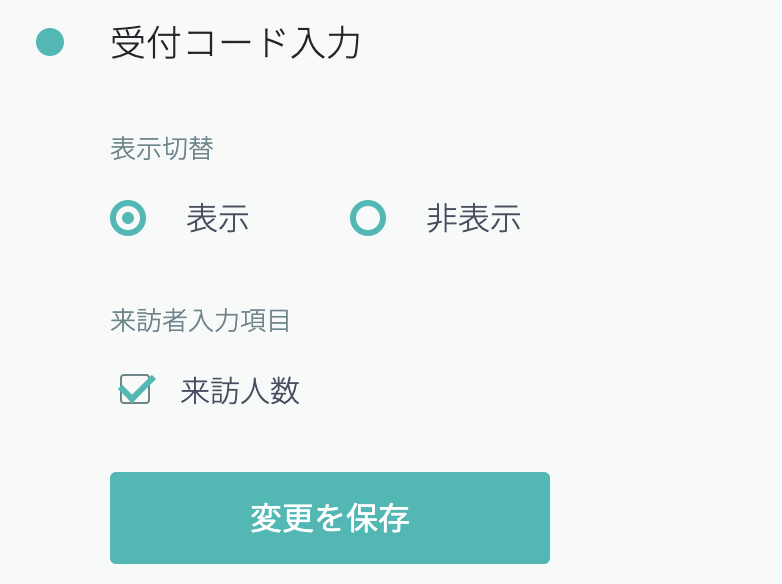The width and height of the screenshot is (782, 584).
Task: Click the teal checkmark icon for 来訪人数
Action: [x=137, y=387]
